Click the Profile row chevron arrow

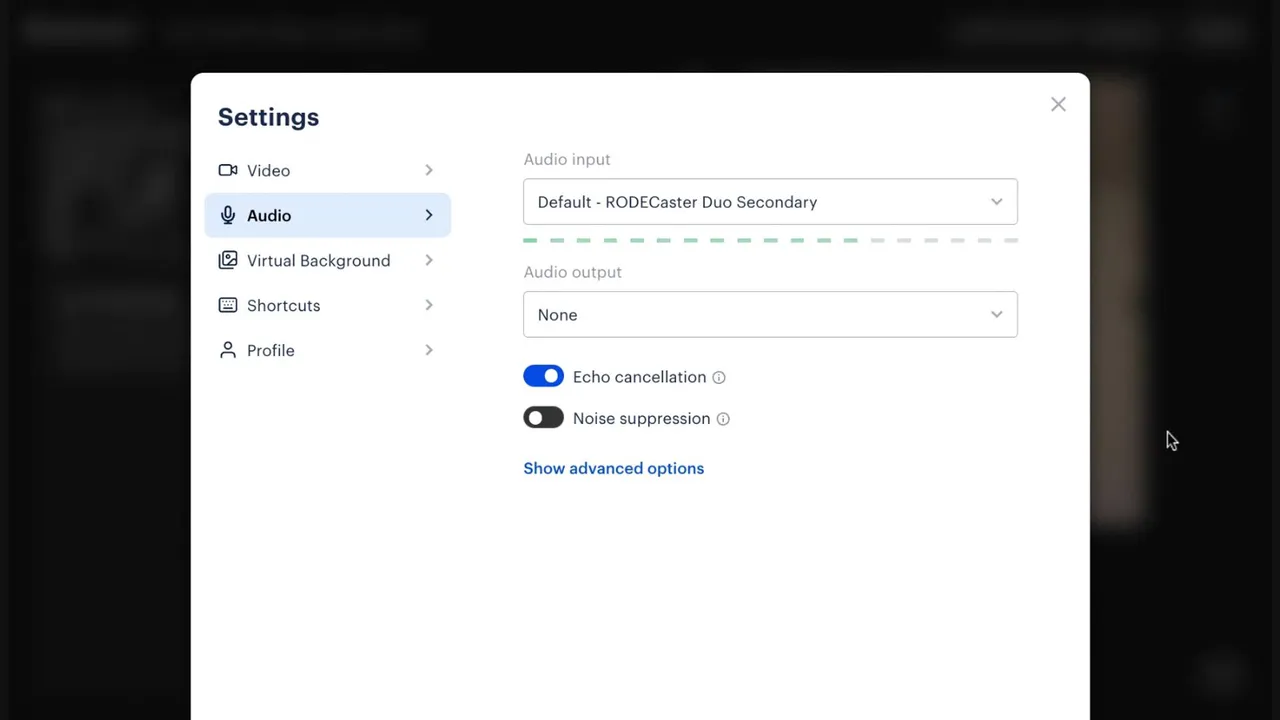click(x=429, y=350)
